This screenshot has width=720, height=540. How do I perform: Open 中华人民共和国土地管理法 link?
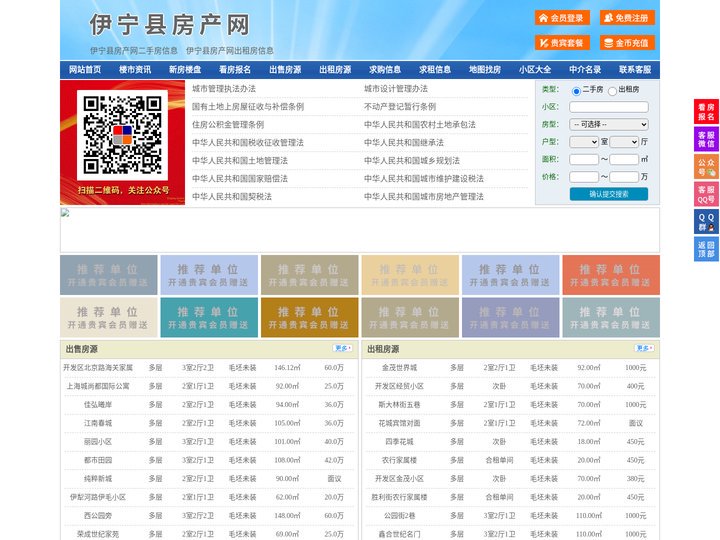tap(240, 160)
